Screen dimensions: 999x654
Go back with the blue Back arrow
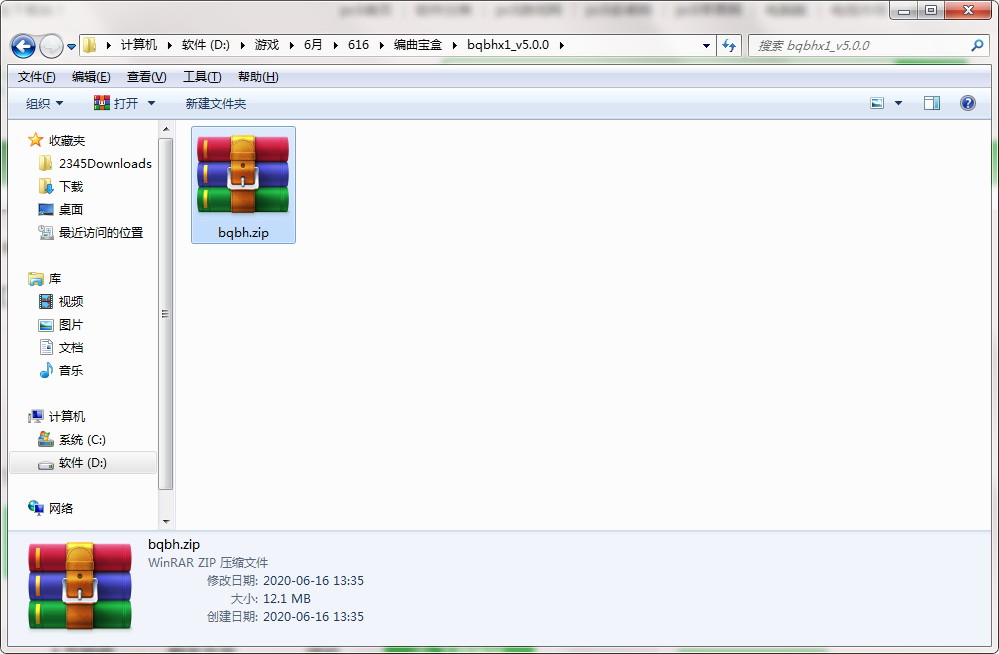tap(24, 46)
